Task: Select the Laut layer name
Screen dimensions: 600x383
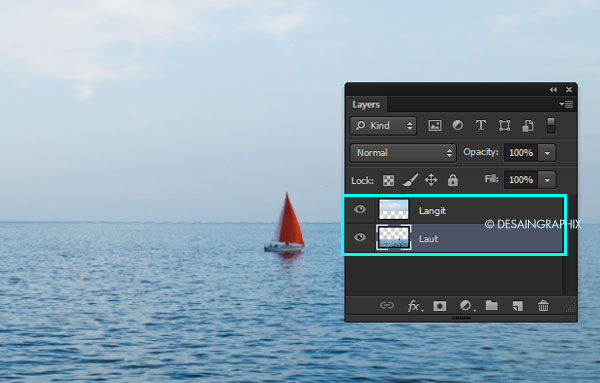Action: tap(429, 239)
